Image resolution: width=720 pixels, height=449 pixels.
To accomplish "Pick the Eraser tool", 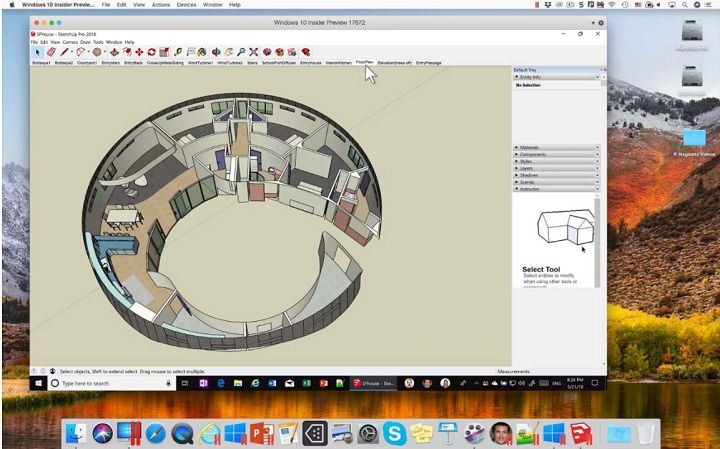I will click(51, 52).
